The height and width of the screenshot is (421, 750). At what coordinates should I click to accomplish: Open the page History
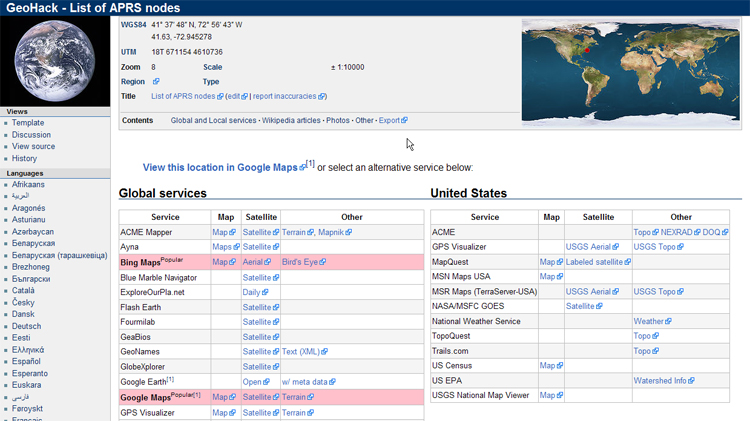click(25, 159)
